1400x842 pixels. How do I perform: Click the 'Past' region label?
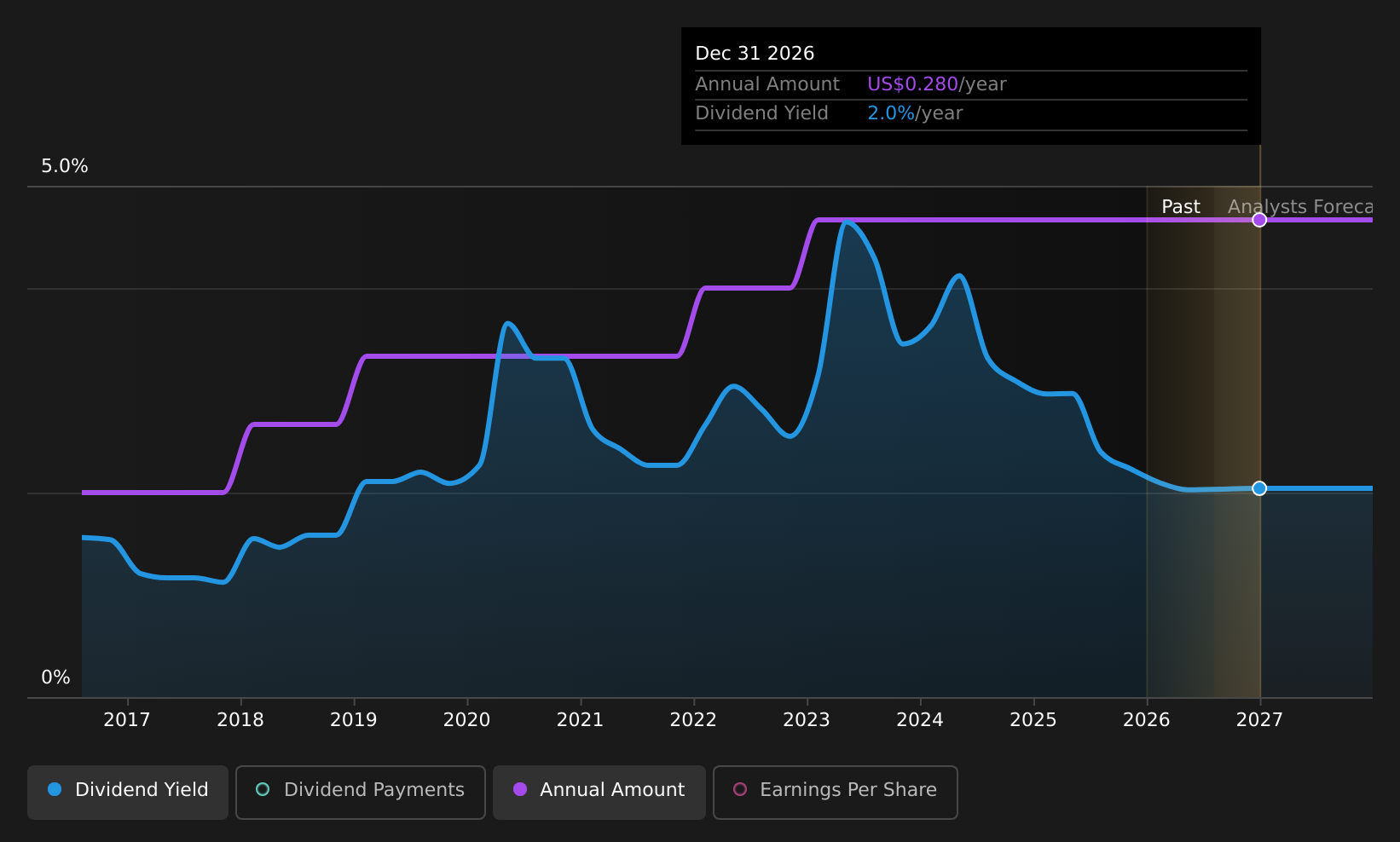[x=1181, y=207]
